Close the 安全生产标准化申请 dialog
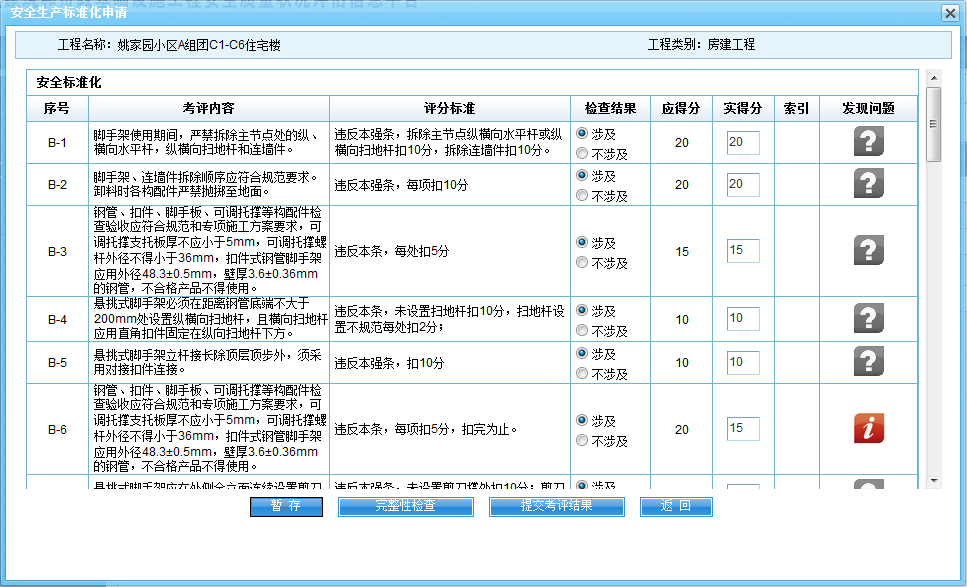967x587 pixels. (948, 13)
